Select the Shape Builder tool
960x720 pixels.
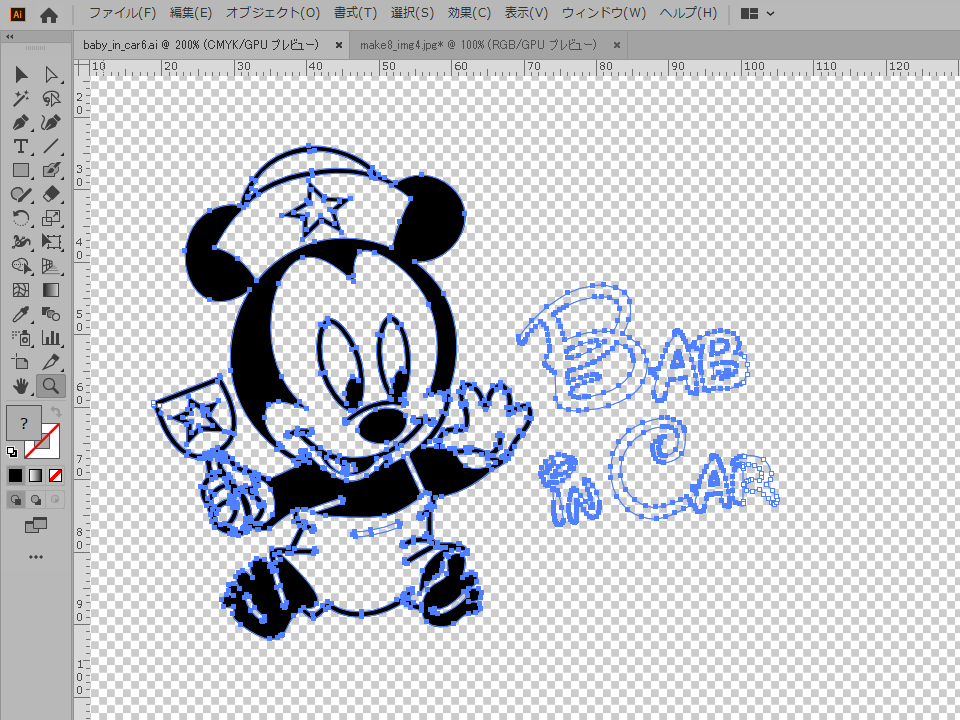point(21,266)
